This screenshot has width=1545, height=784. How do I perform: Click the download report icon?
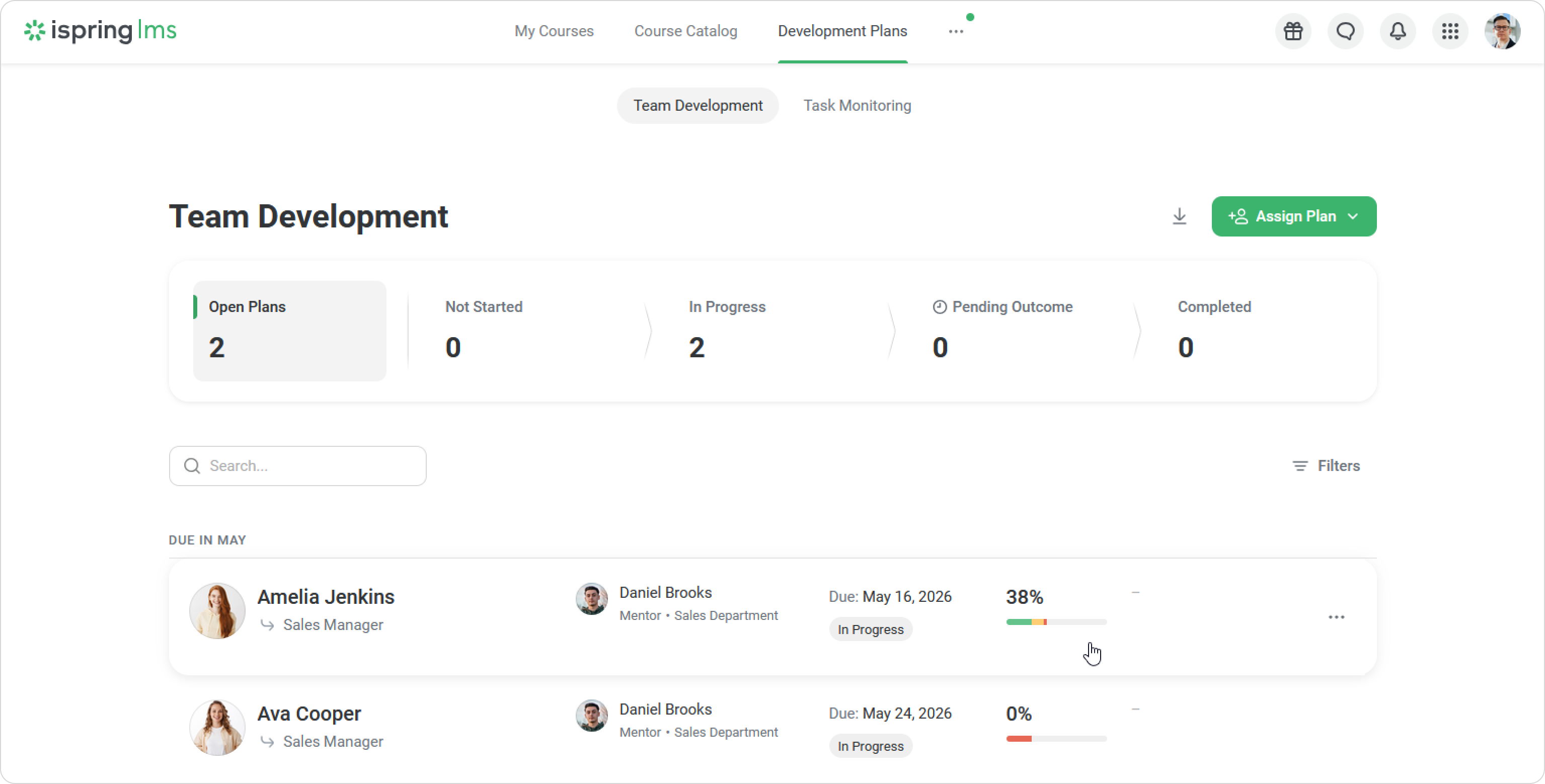(x=1179, y=216)
